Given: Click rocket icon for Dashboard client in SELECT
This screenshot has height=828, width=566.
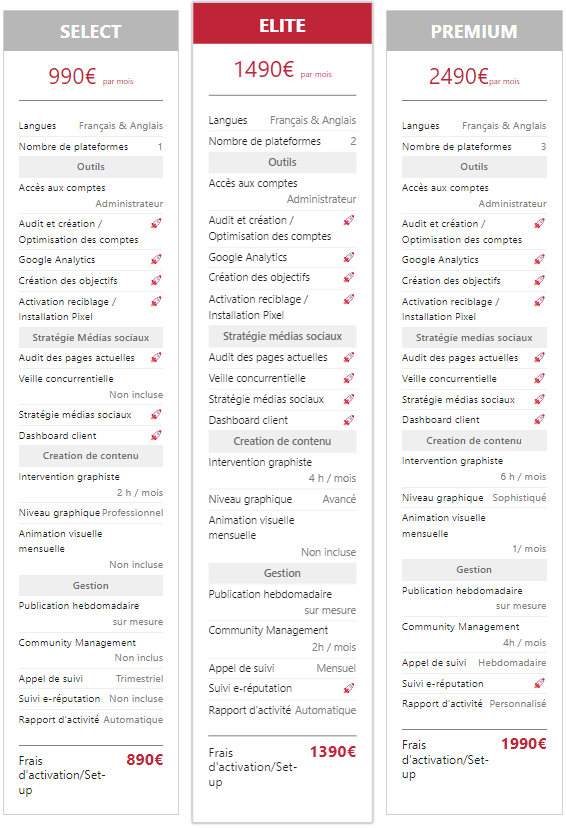Looking at the screenshot, I should click(x=156, y=435).
